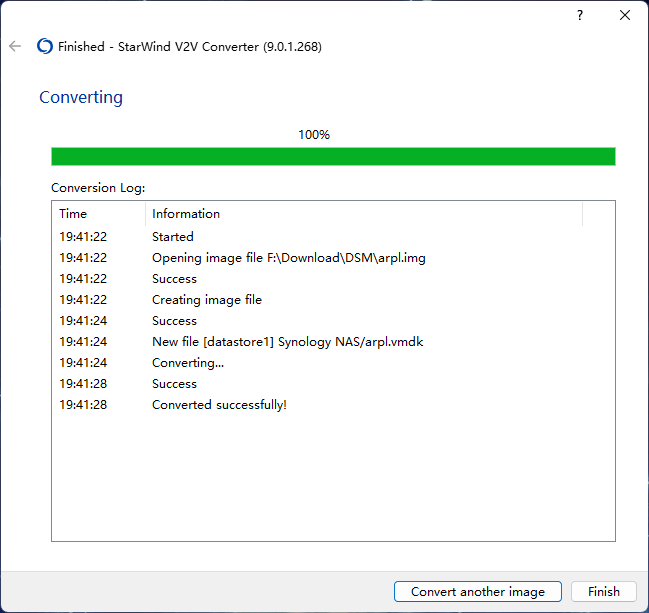Click the Information column header
The width and height of the screenshot is (649, 613).
point(364,214)
